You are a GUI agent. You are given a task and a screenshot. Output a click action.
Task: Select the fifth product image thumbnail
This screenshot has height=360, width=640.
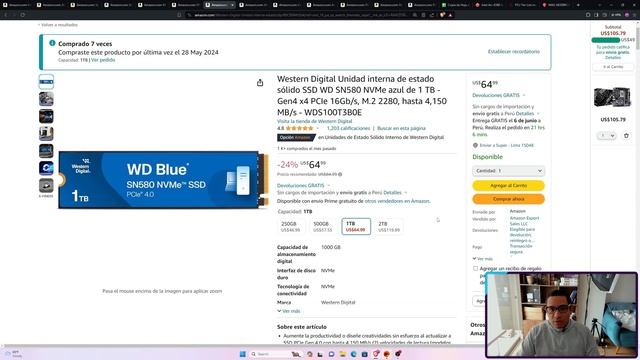[x=46, y=151]
